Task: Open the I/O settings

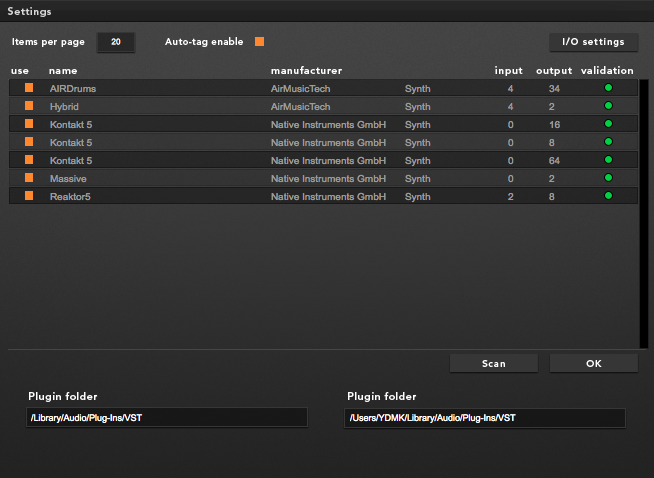Action: coord(594,42)
